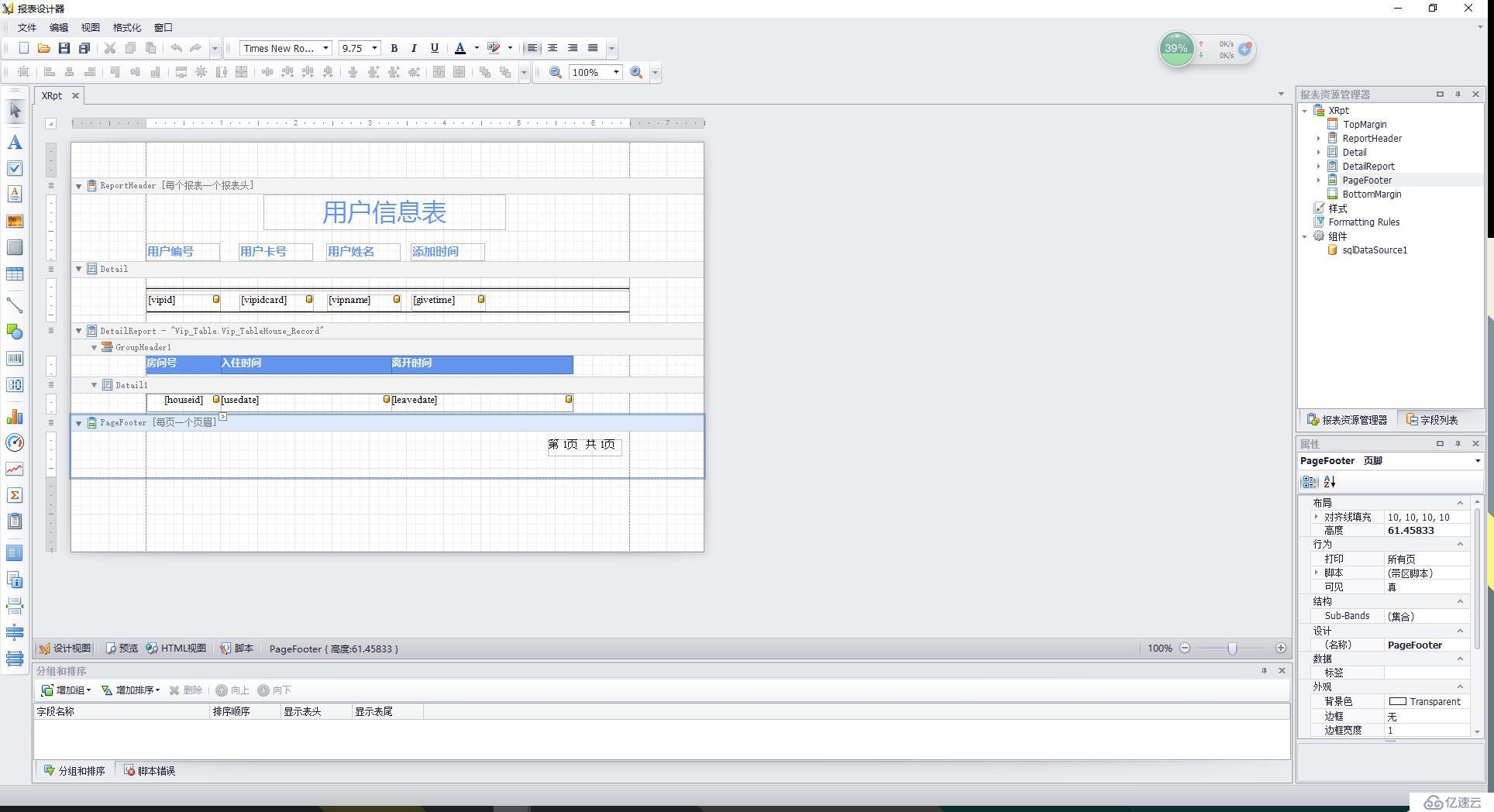Select the Sparkline tool in toolbox

pos(15,469)
